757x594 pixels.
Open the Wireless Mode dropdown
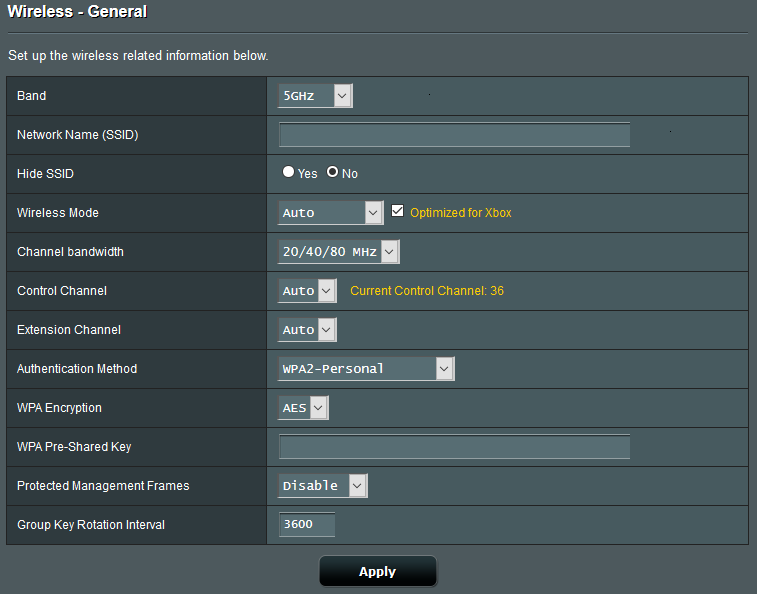tap(331, 212)
